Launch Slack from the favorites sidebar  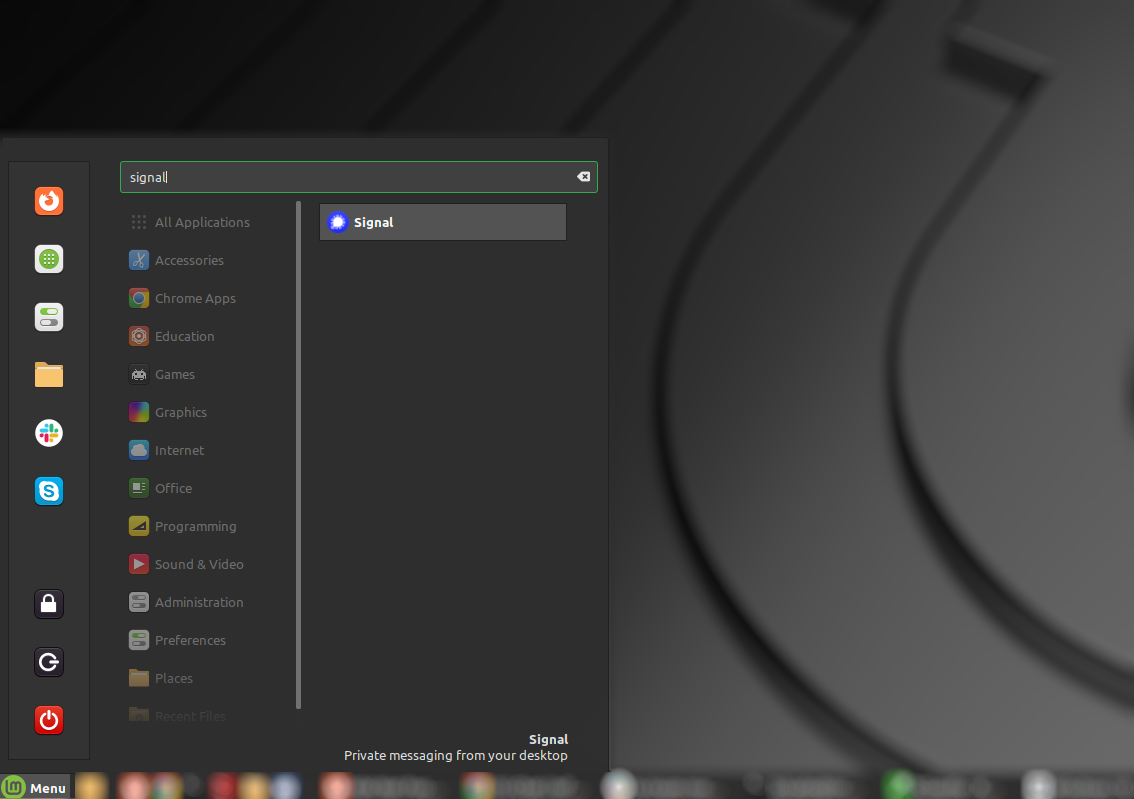49,433
